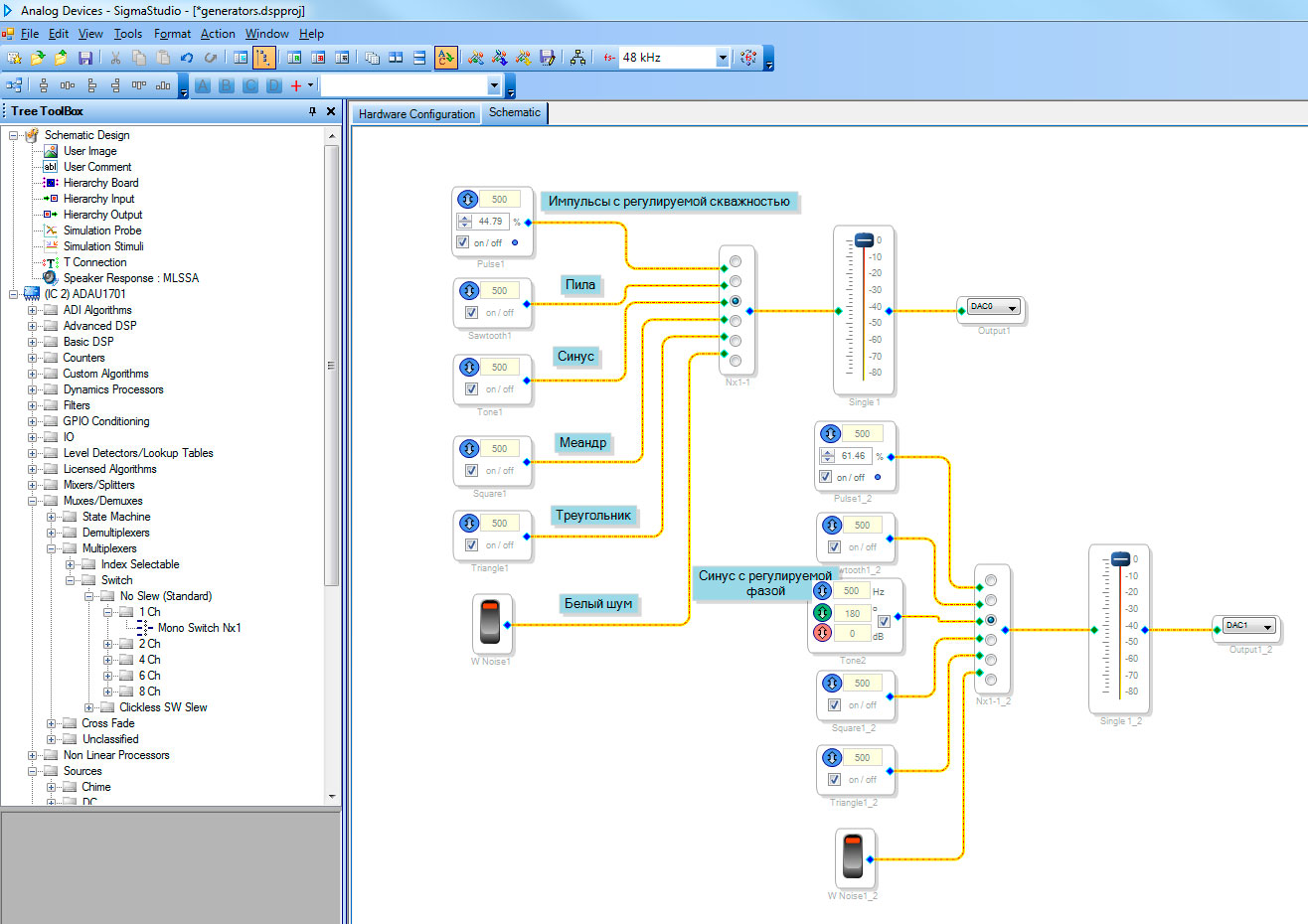Image resolution: width=1308 pixels, height=924 pixels.
Task: Toggle the Tone1 on/off checkbox
Action: click(471, 388)
